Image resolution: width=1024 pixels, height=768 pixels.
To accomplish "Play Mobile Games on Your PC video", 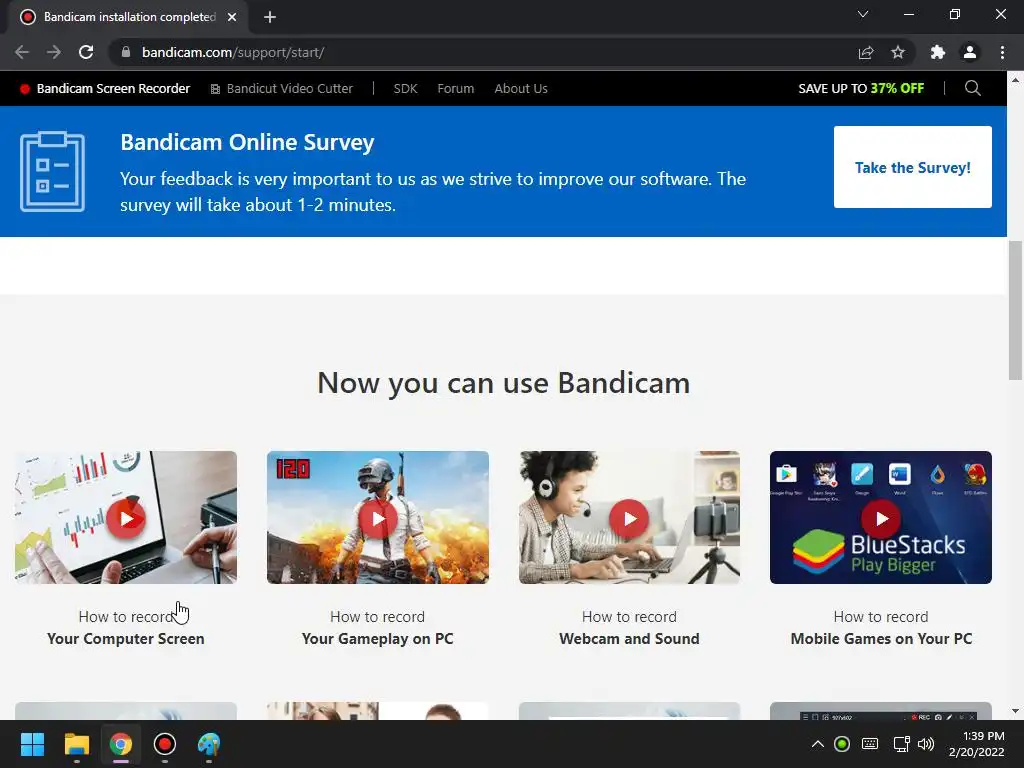I will [x=881, y=519].
